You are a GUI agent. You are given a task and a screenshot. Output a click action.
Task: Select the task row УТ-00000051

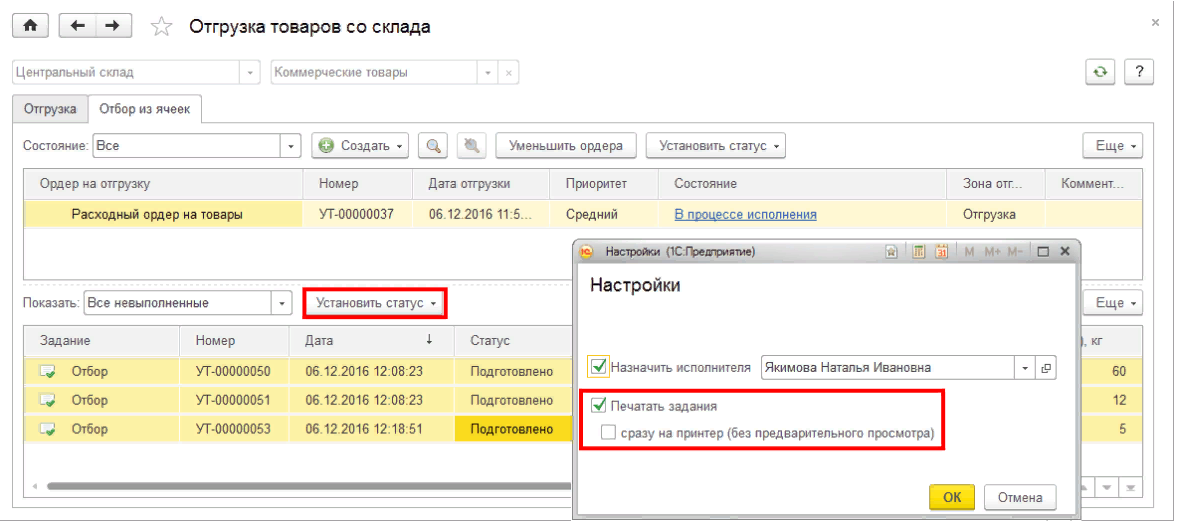pyautogui.click(x=233, y=400)
